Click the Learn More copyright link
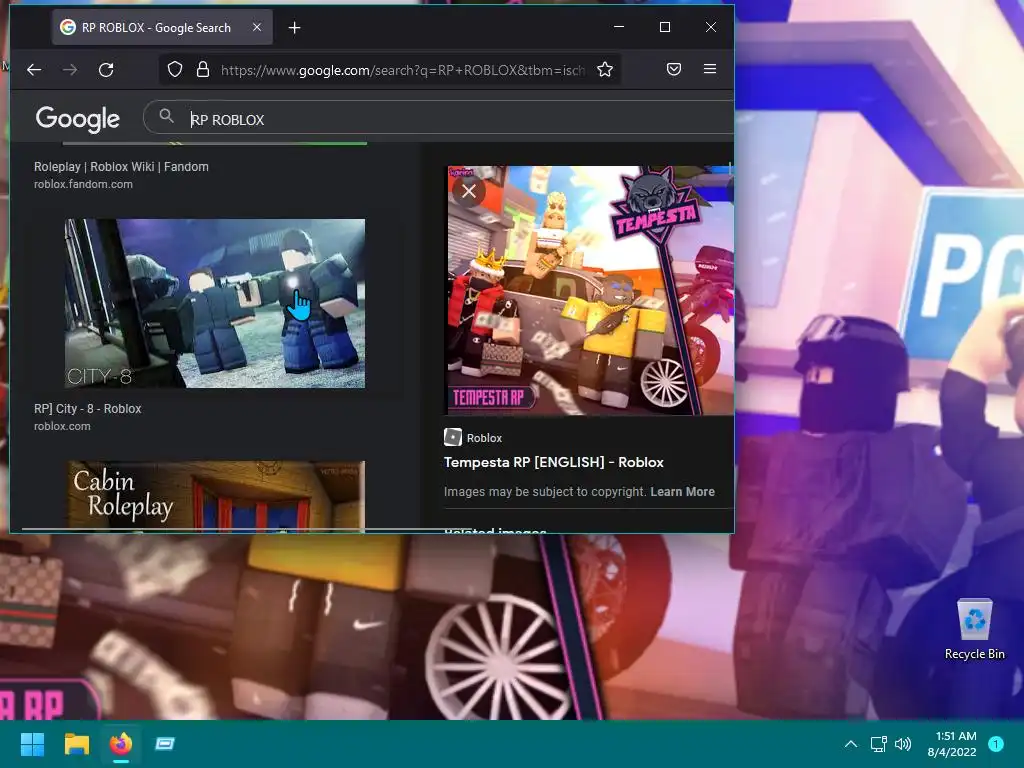1024x768 pixels. [682, 492]
